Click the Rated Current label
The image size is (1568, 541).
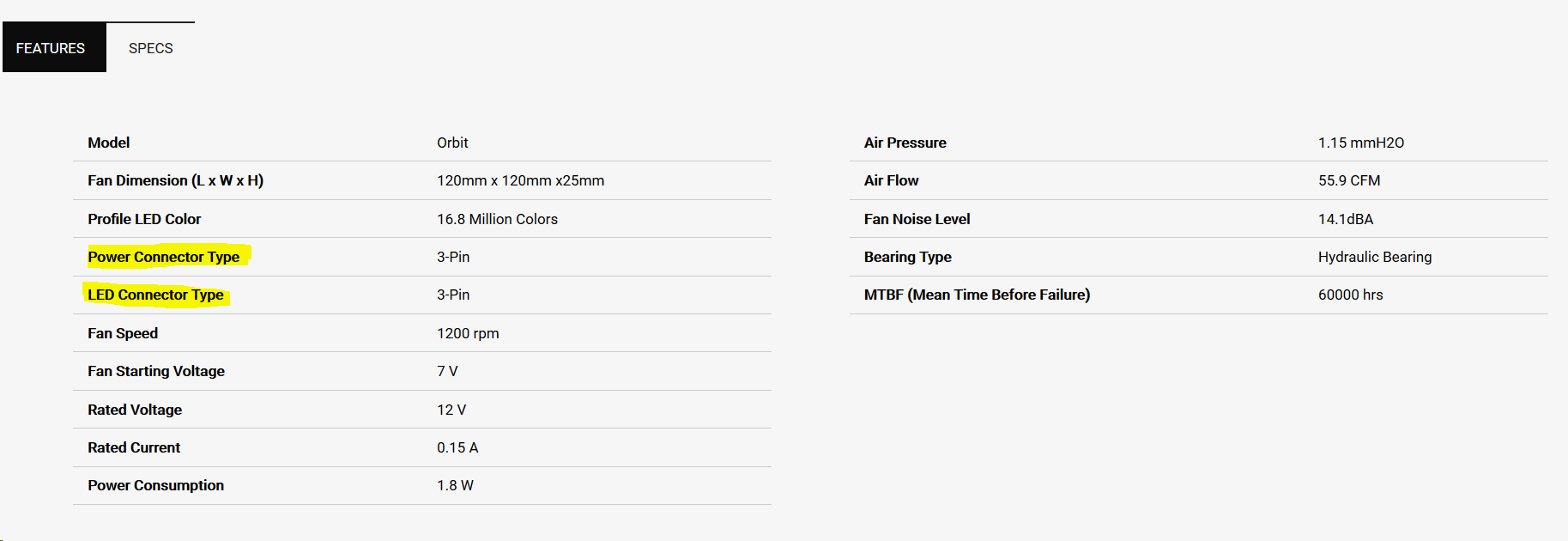(x=134, y=447)
